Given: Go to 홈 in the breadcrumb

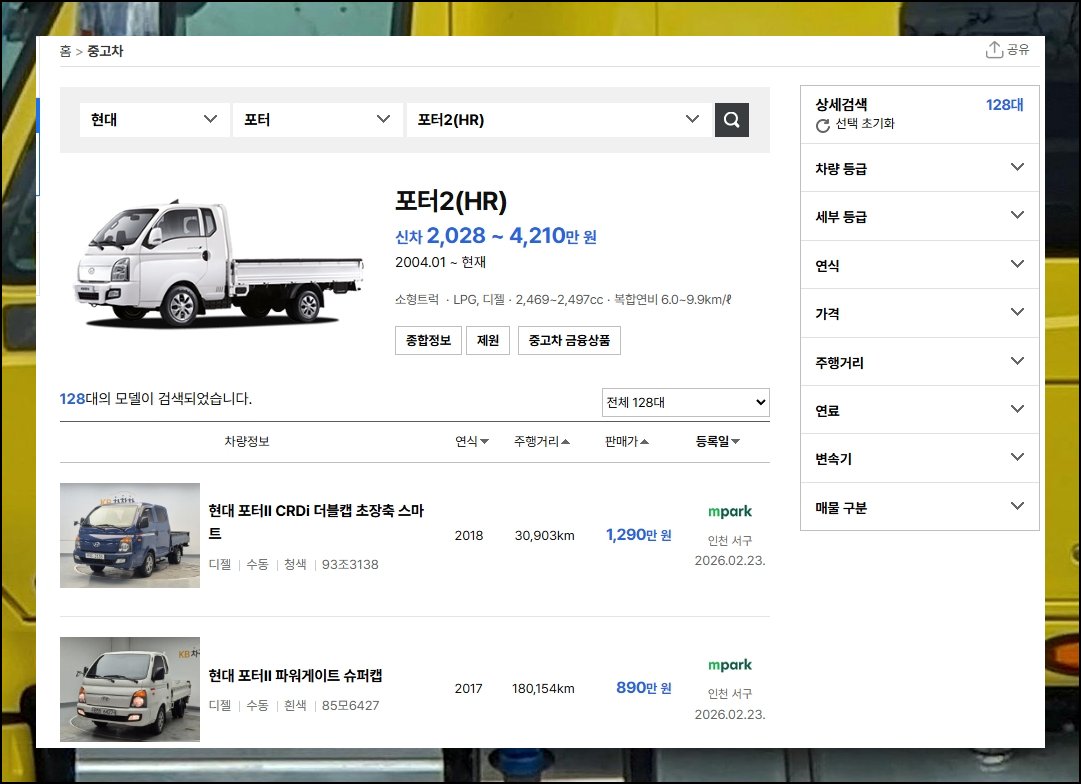Looking at the screenshot, I should click(65, 51).
